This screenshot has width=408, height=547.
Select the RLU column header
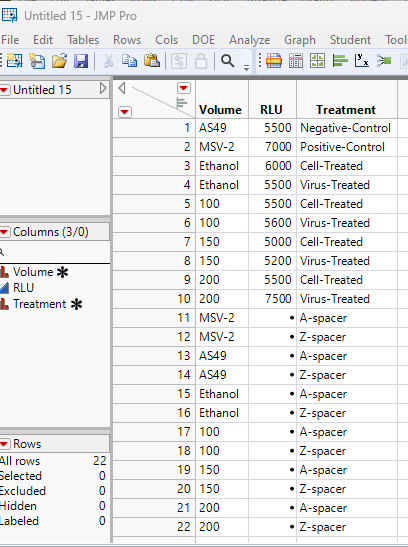coord(271,110)
